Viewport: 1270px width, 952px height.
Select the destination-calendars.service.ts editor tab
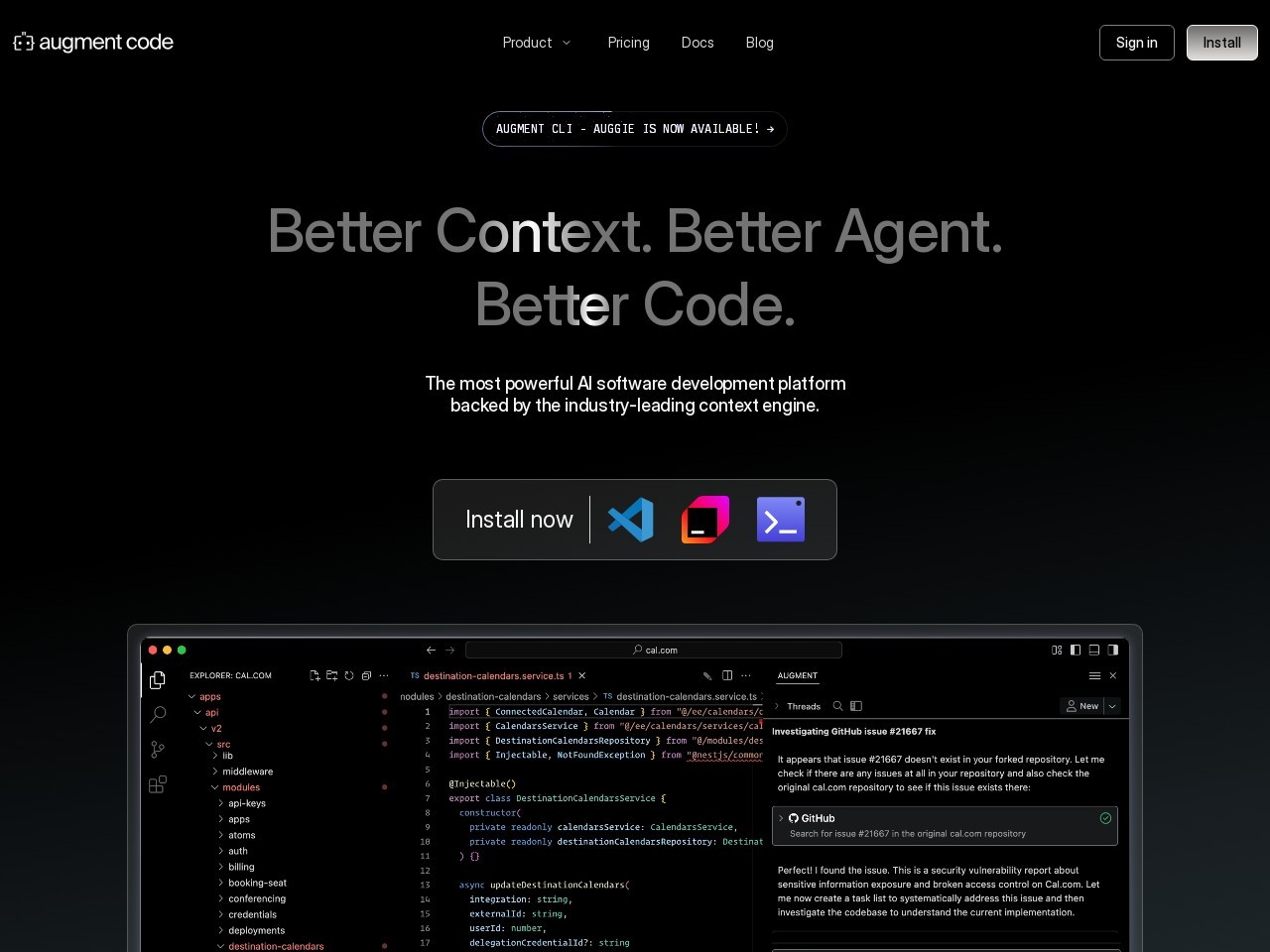[x=492, y=675]
